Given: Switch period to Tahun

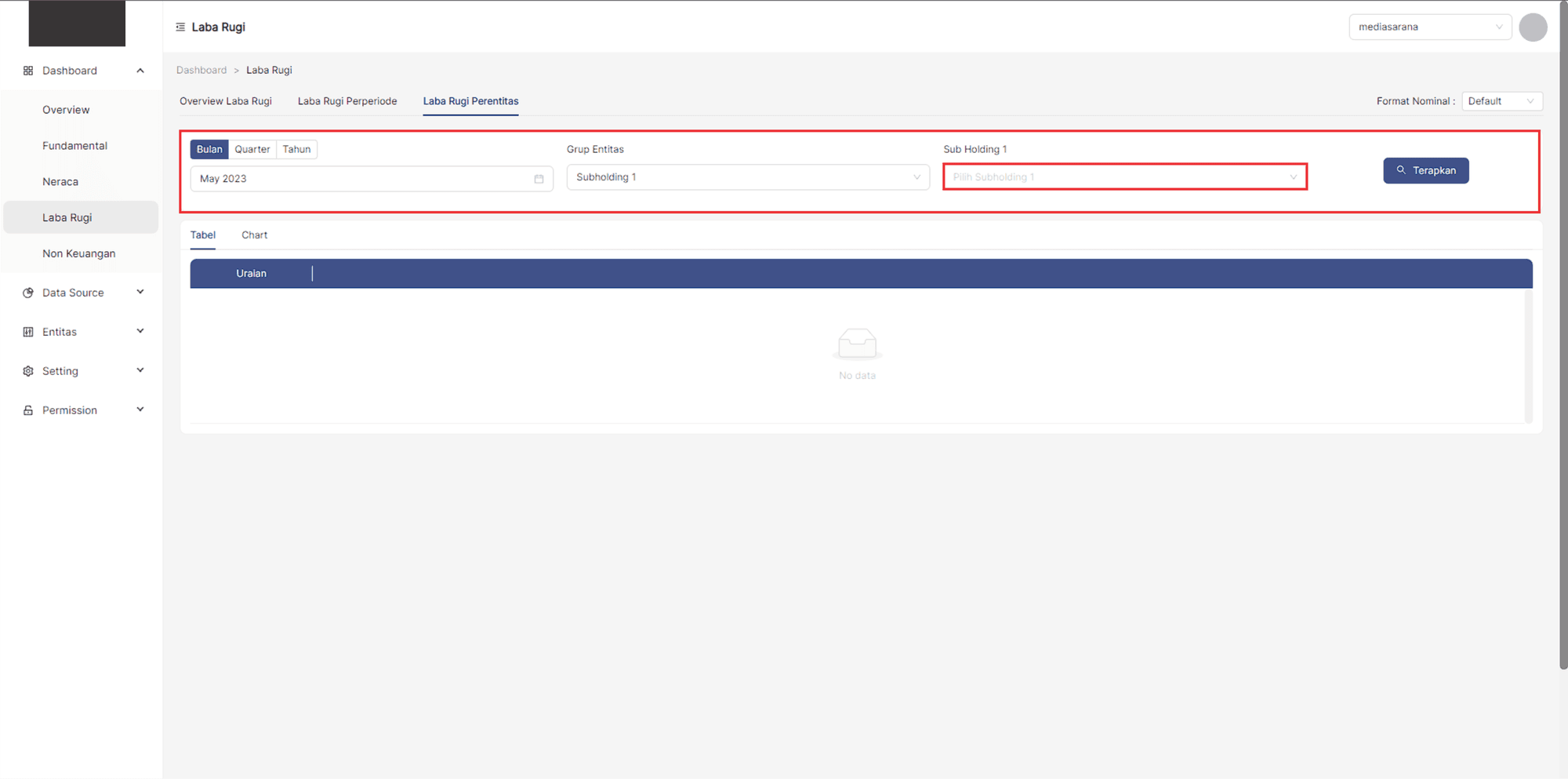Looking at the screenshot, I should pos(296,149).
